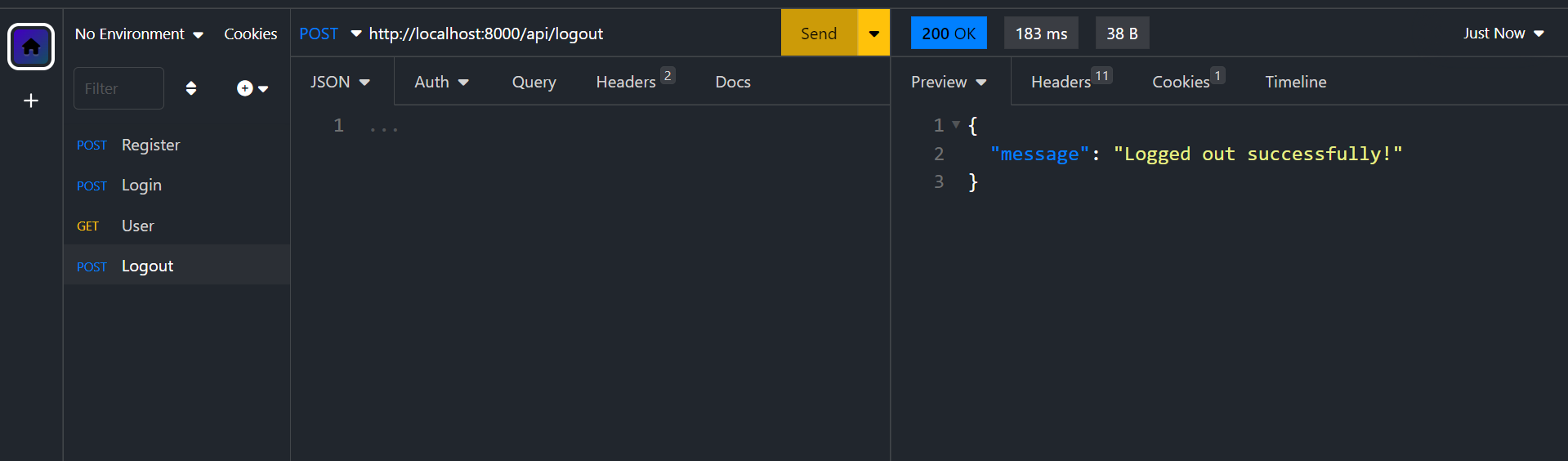The height and width of the screenshot is (461, 1568).
Task: Open the Cookies manager
Action: point(250,34)
